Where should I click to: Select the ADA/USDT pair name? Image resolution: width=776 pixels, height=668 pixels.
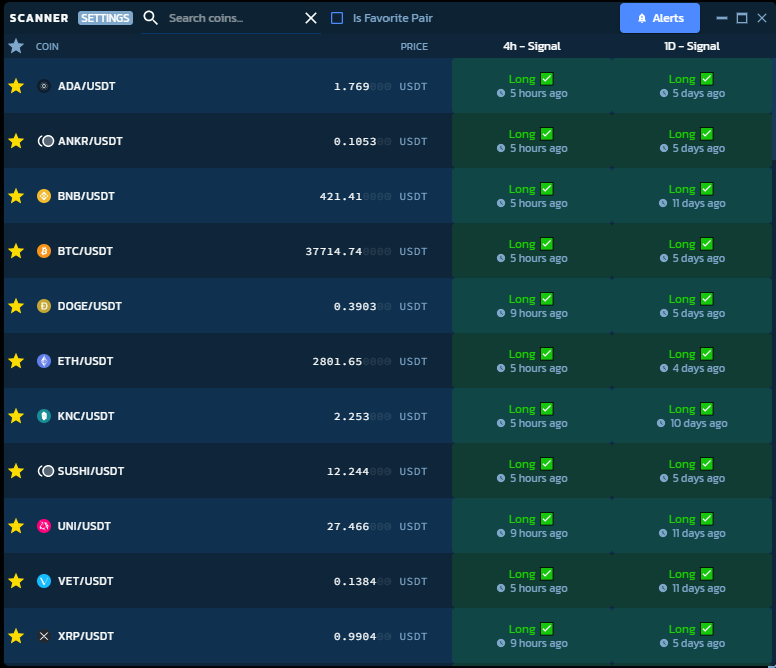point(87,86)
